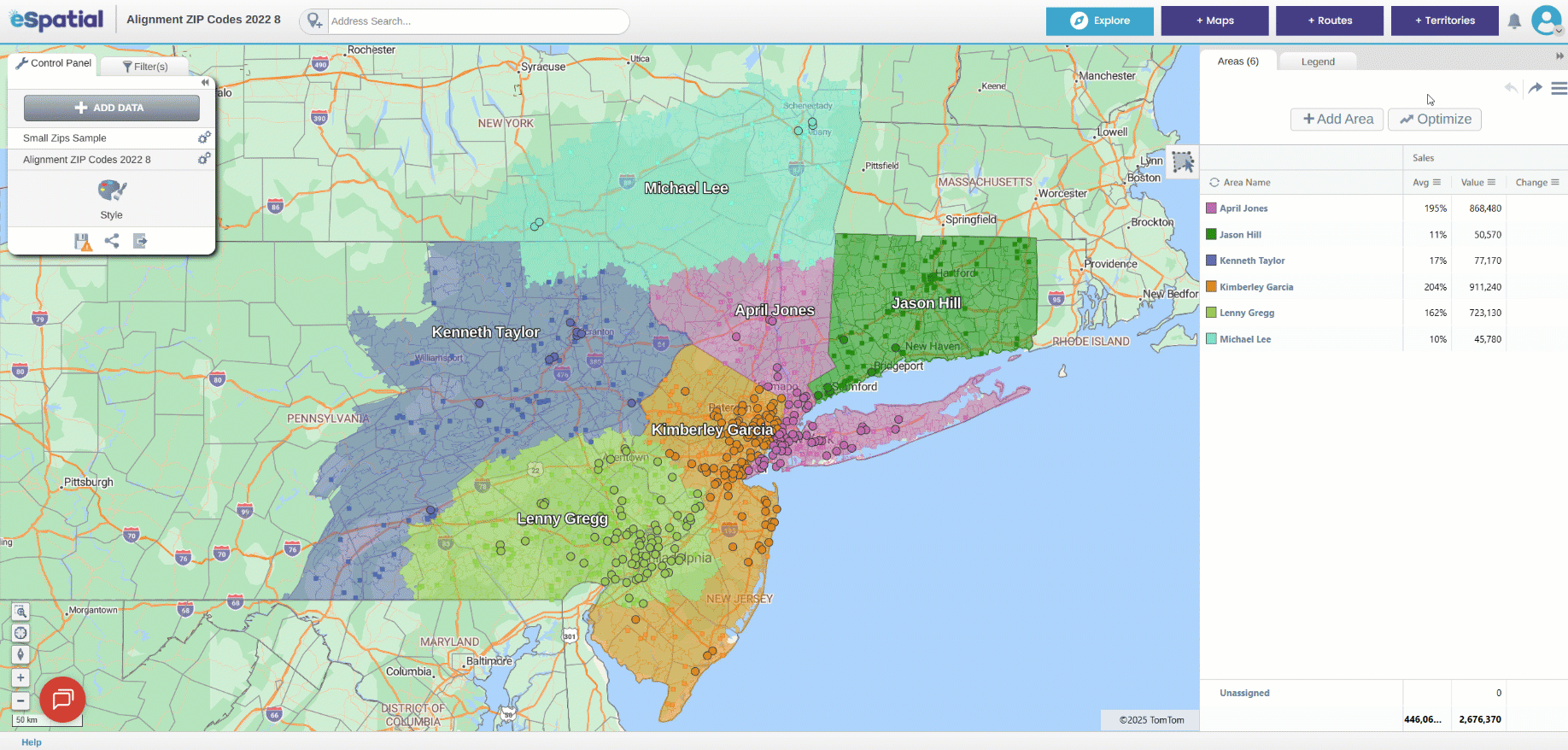1568x750 pixels.
Task: Collapse the Areas side panel
Action: 1560,56
